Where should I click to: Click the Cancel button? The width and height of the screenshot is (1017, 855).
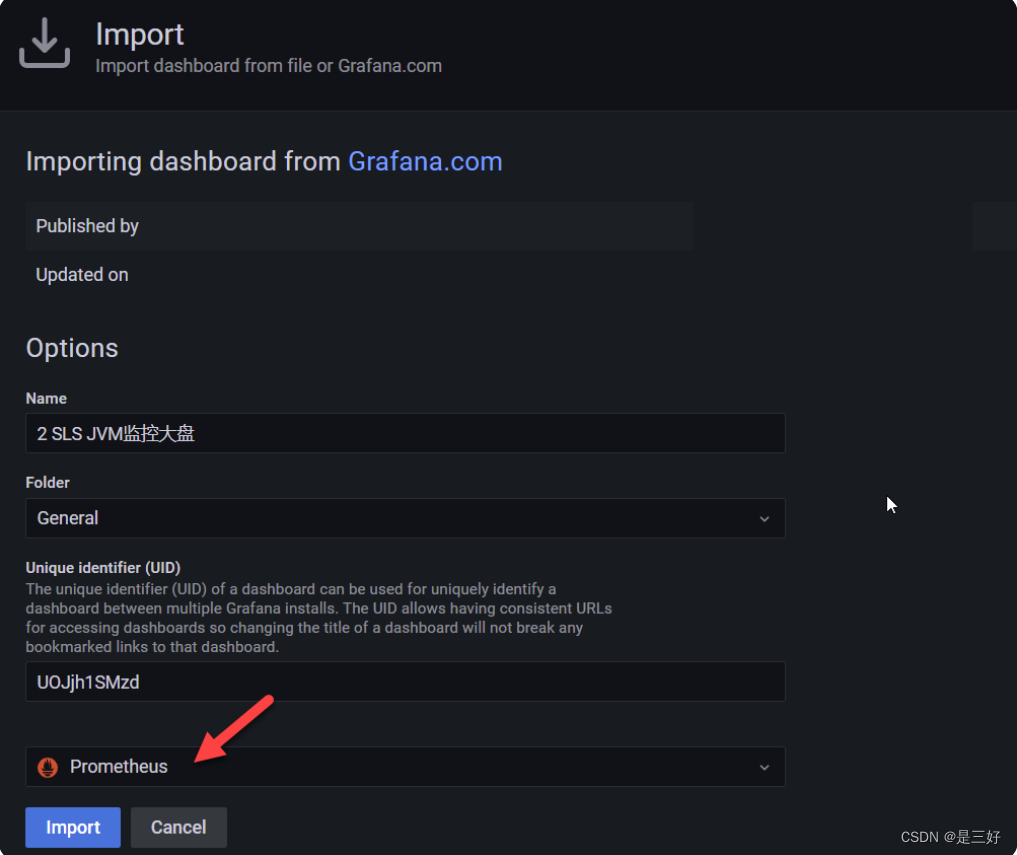pos(178,827)
